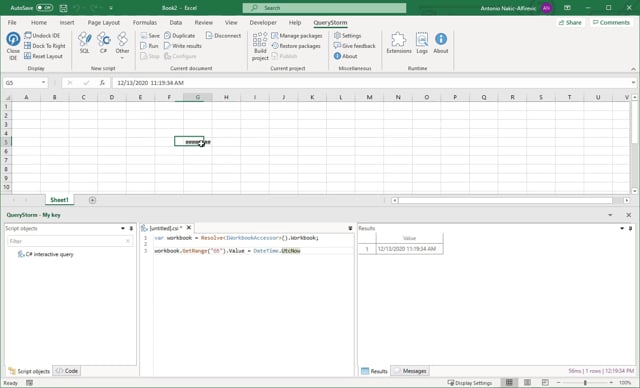Expand the formula bar
640x388 pixels.
click(633, 82)
